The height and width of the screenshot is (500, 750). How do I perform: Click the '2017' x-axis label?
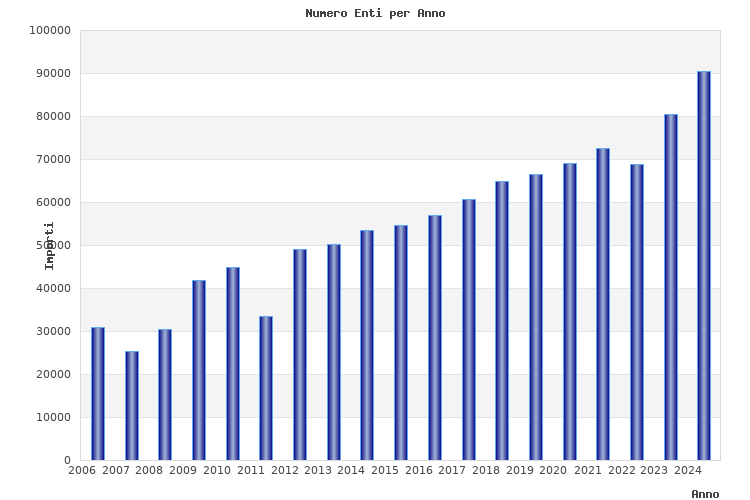click(452, 470)
